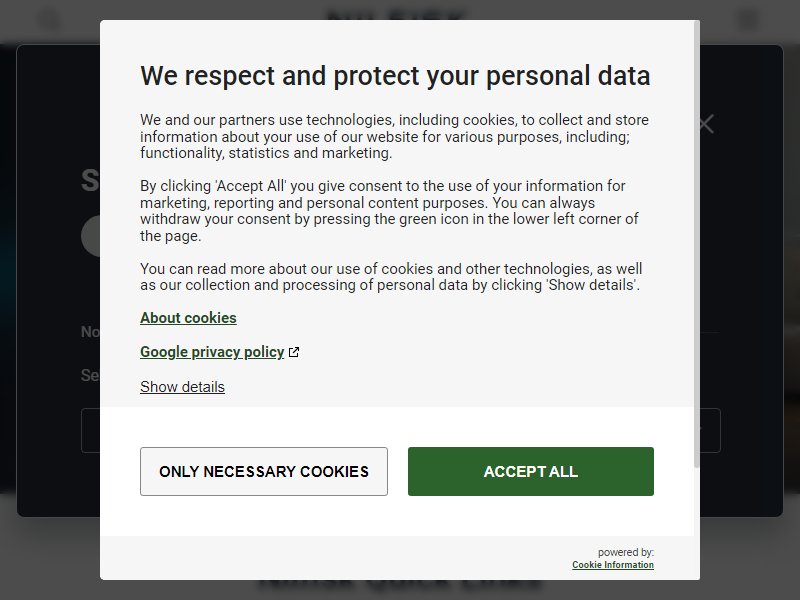Screen dimensions: 800x600
Task: Open the Google privacy policy link
Action: click(212, 352)
